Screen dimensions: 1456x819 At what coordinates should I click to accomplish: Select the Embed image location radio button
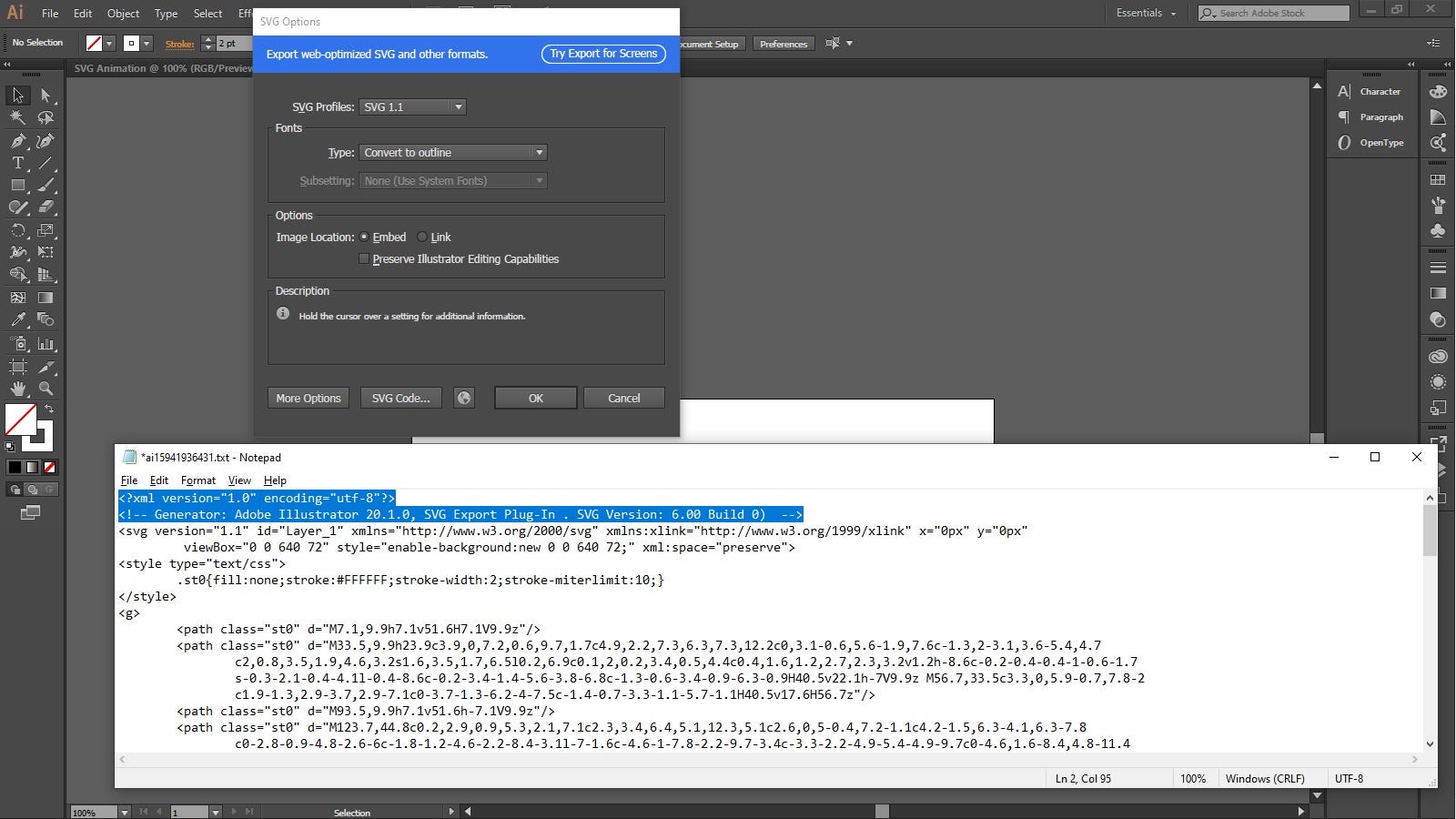(x=364, y=237)
